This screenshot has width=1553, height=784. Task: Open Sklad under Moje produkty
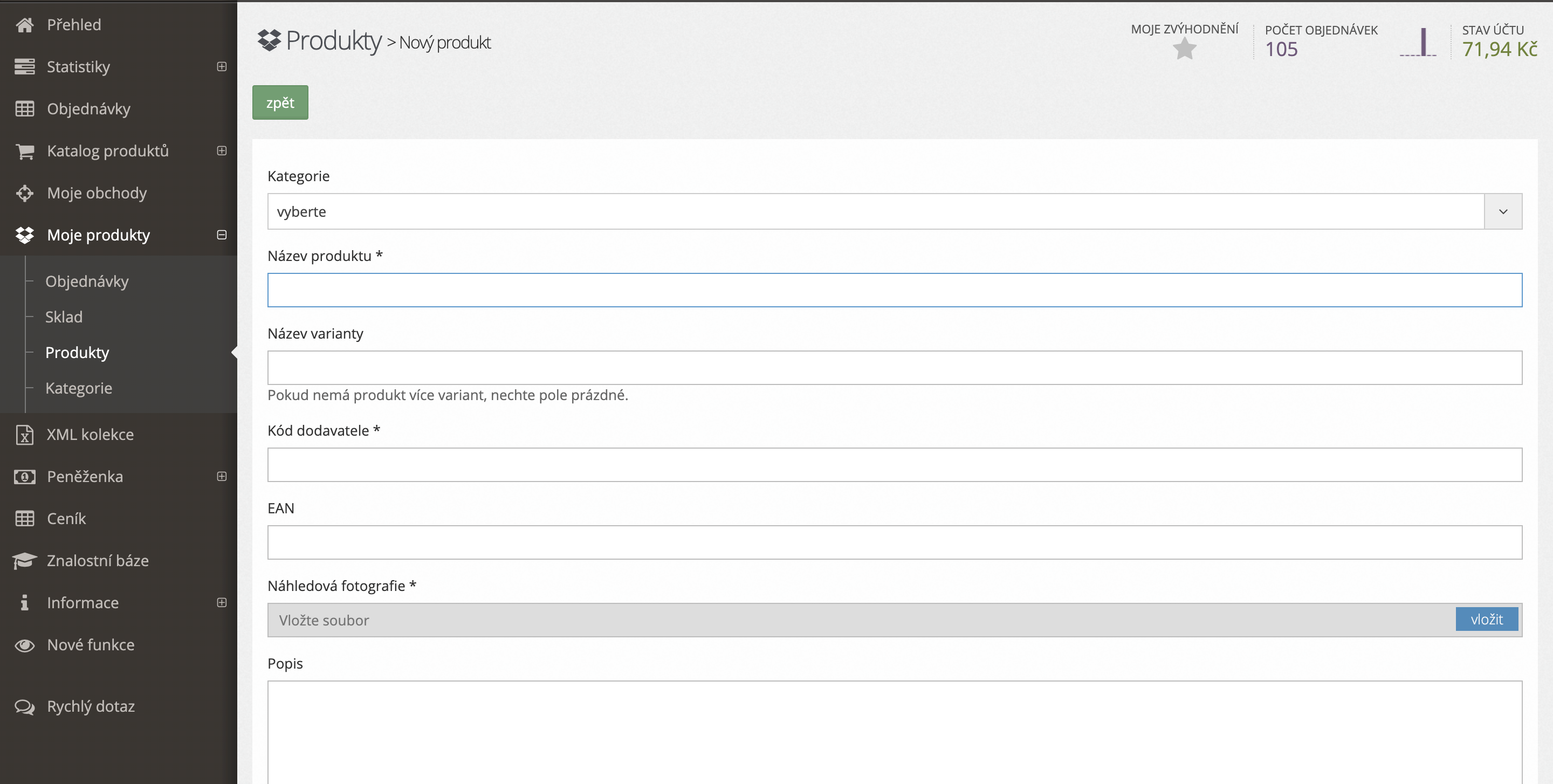coord(64,317)
